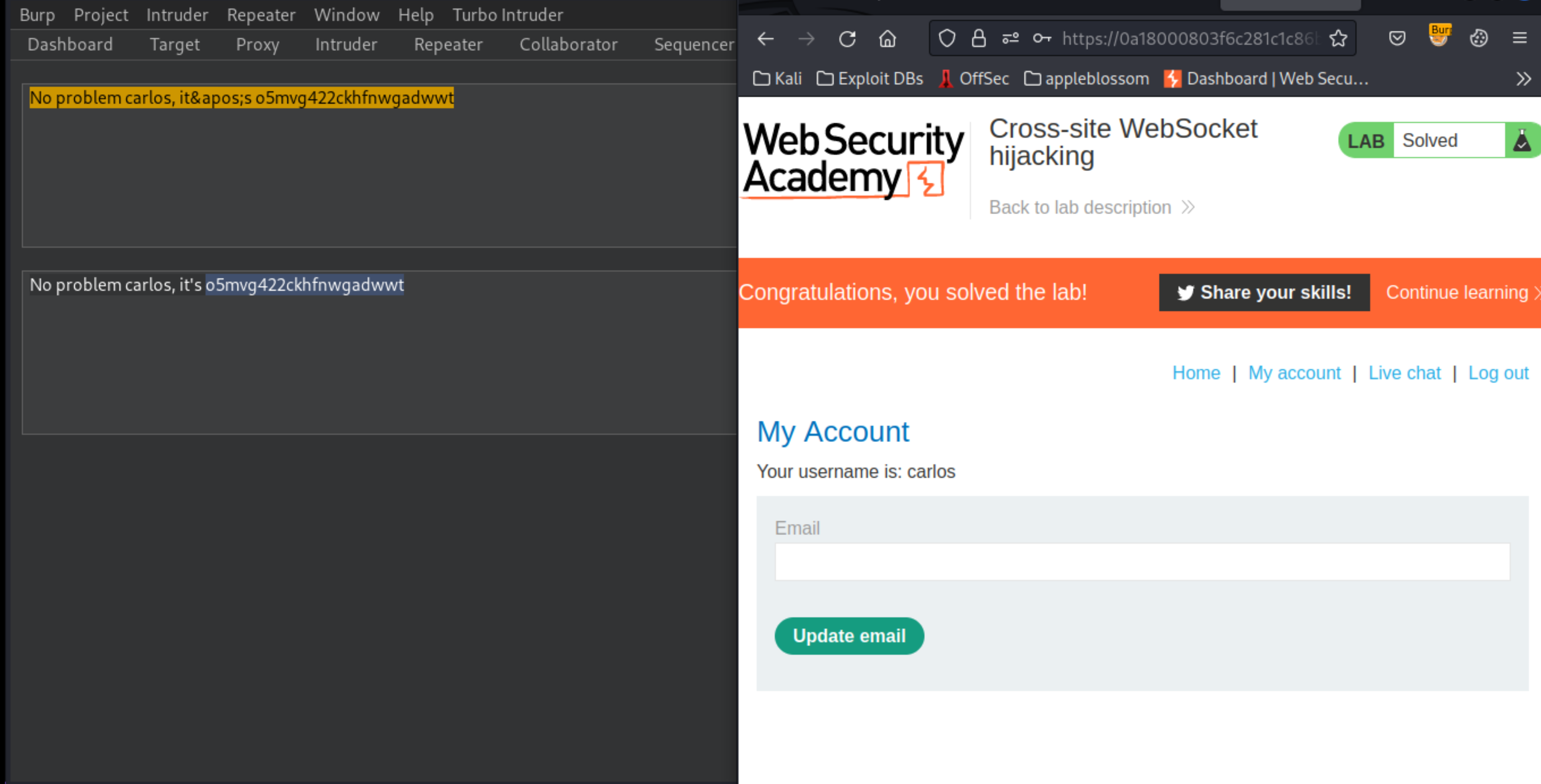
Task: Open the Repeater menu in Burp menu bar
Action: [x=261, y=15]
